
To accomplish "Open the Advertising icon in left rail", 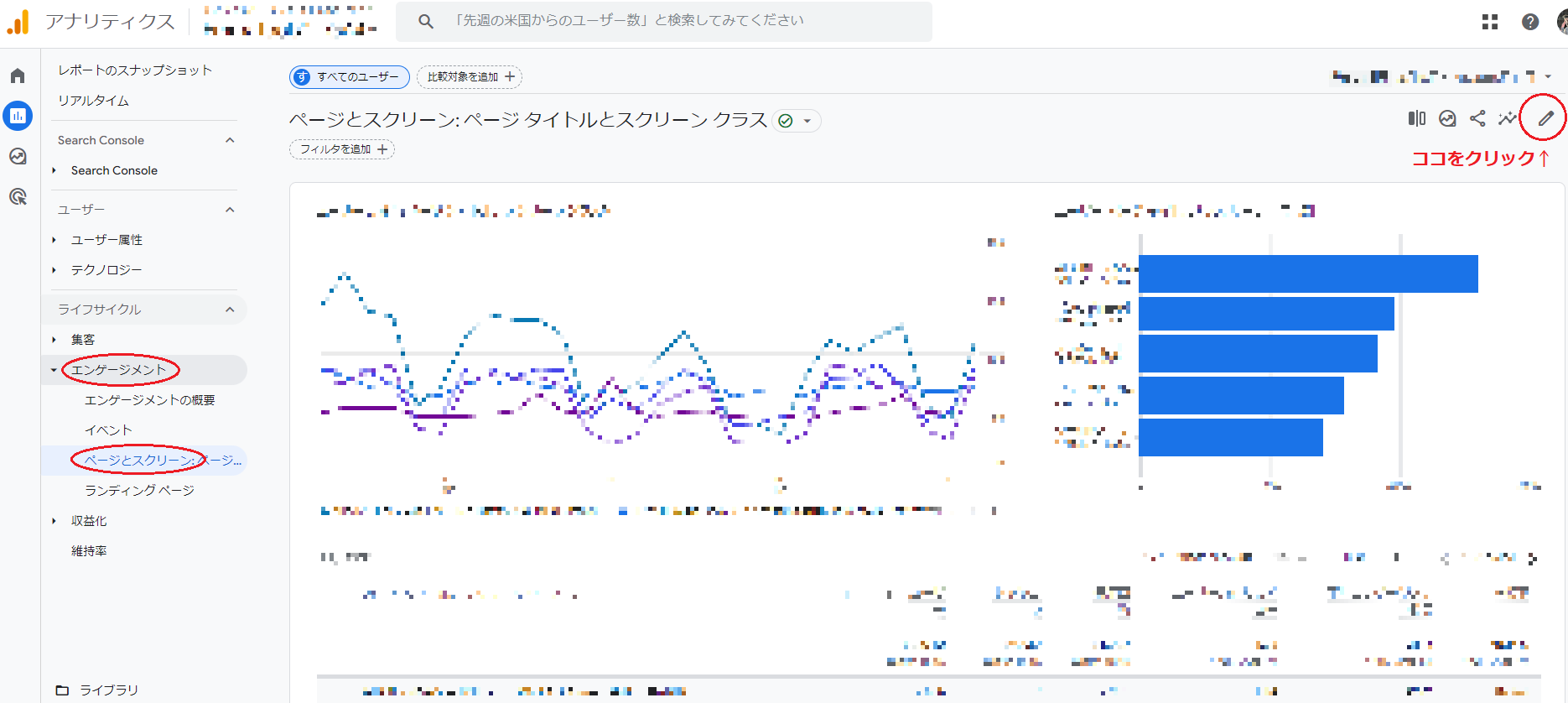I will tap(18, 196).
